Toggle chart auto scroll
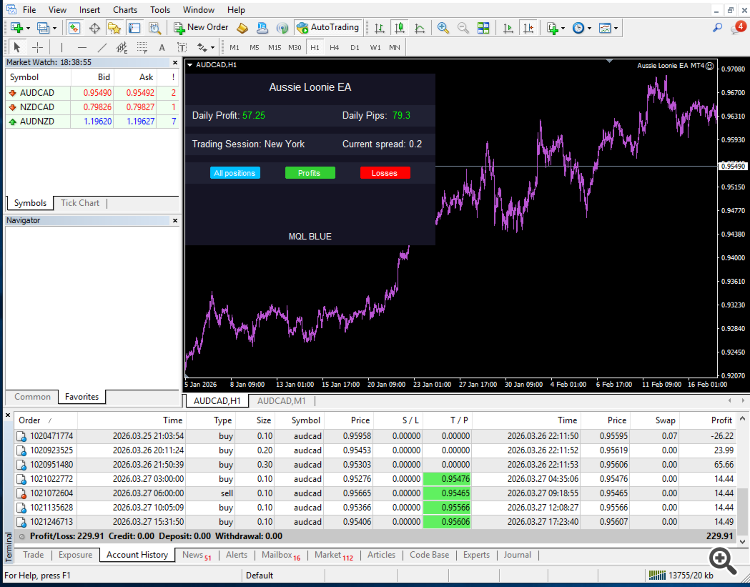The height and width of the screenshot is (587, 750). pyautogui.click(x=508, y=28)
